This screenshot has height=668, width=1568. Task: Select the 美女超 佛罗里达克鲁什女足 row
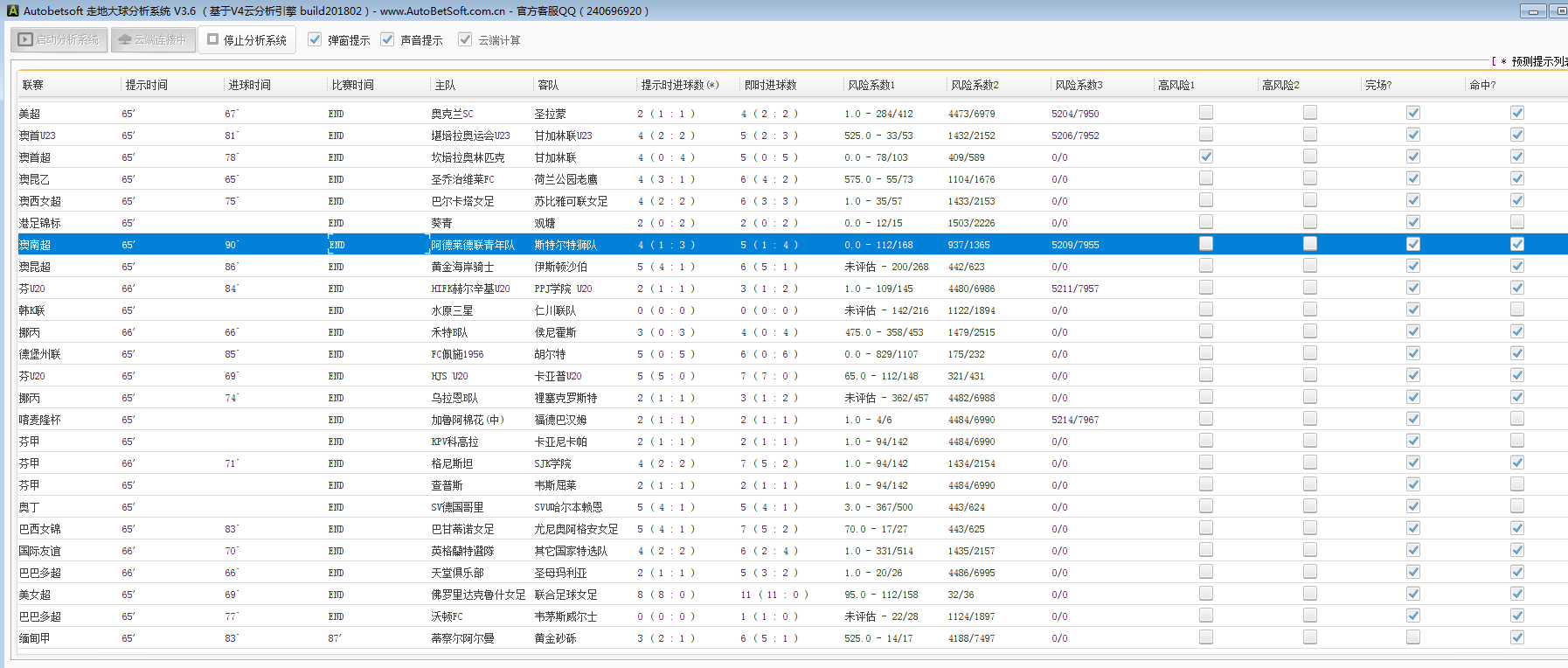point(477,595)
